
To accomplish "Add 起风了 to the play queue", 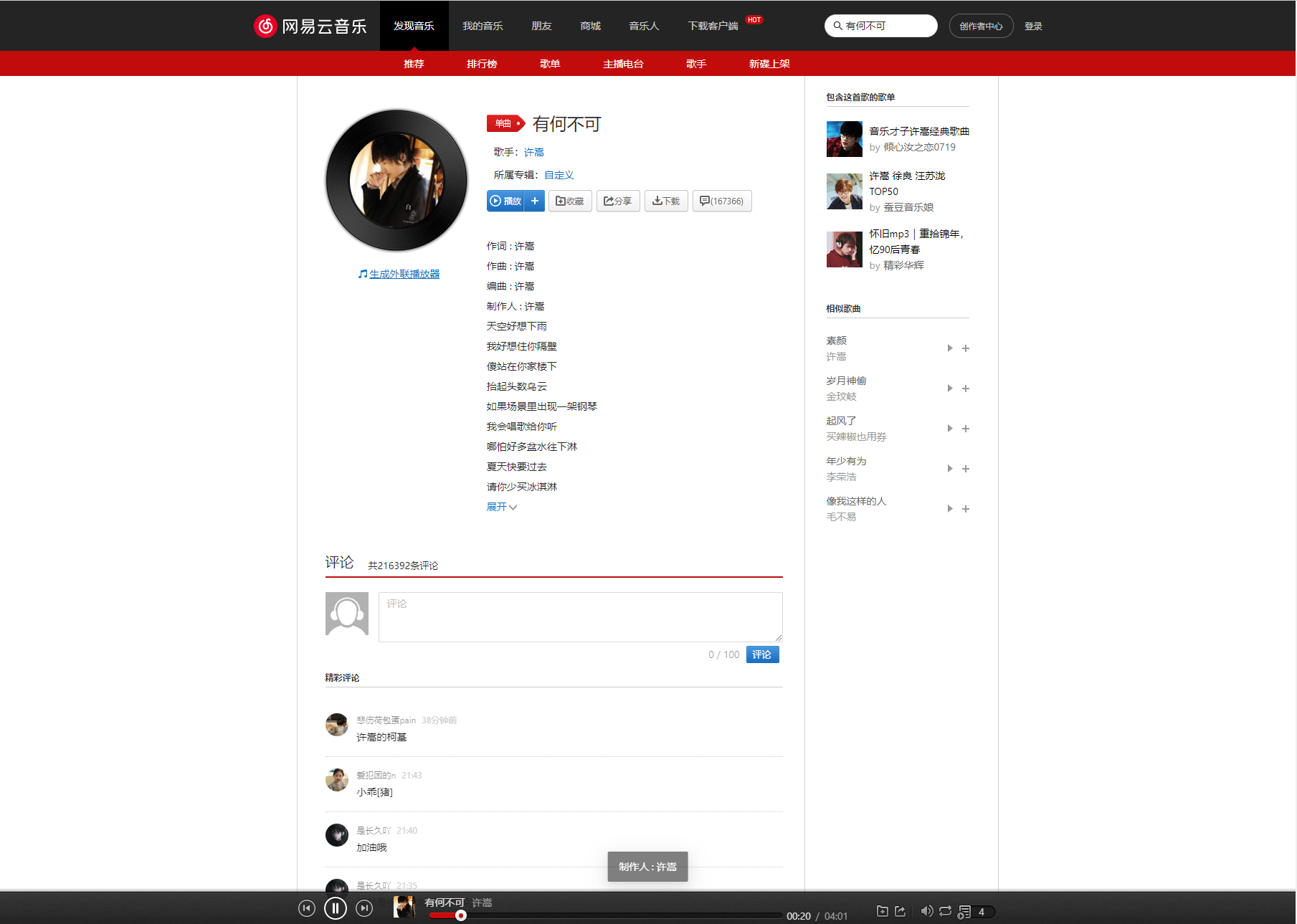I will (966, 429).
